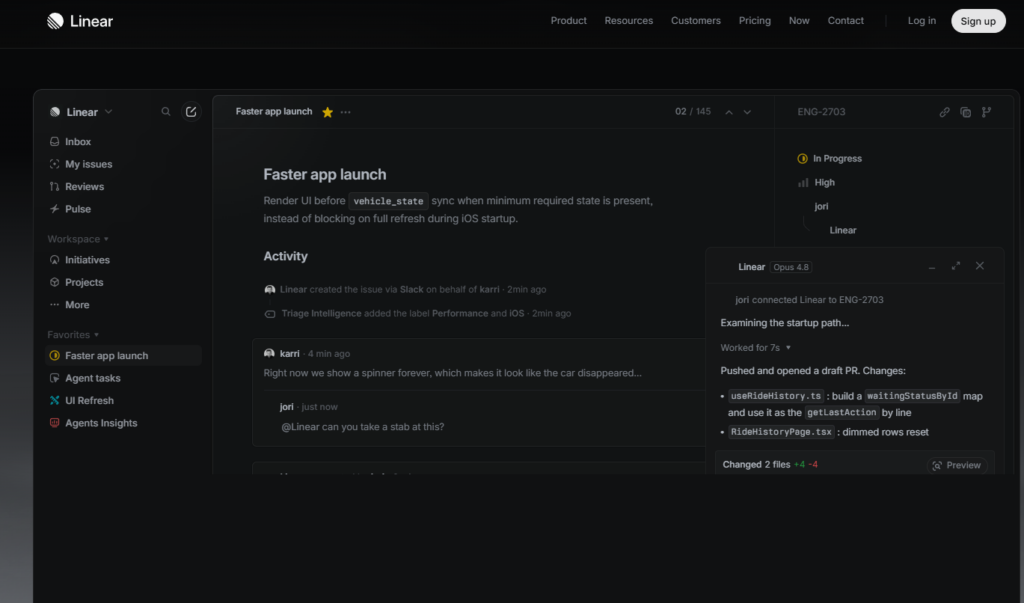Open the Contact page link

coord(845,21)
